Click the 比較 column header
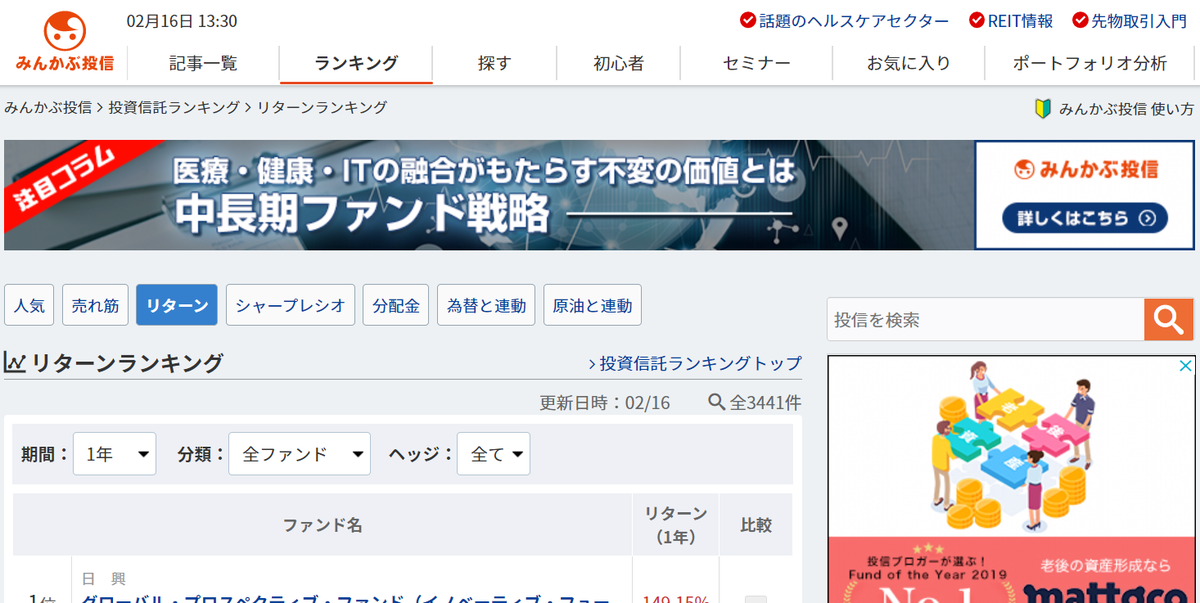Screen dimensions: 1200x603 (756, 525)
